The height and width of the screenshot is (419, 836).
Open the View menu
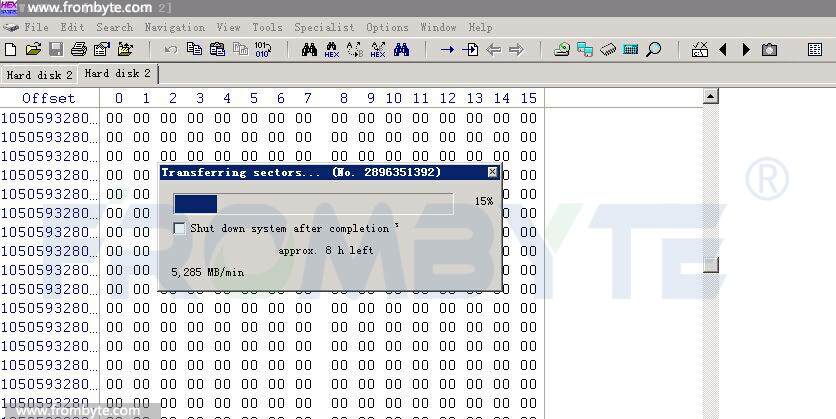pos(228,27)
